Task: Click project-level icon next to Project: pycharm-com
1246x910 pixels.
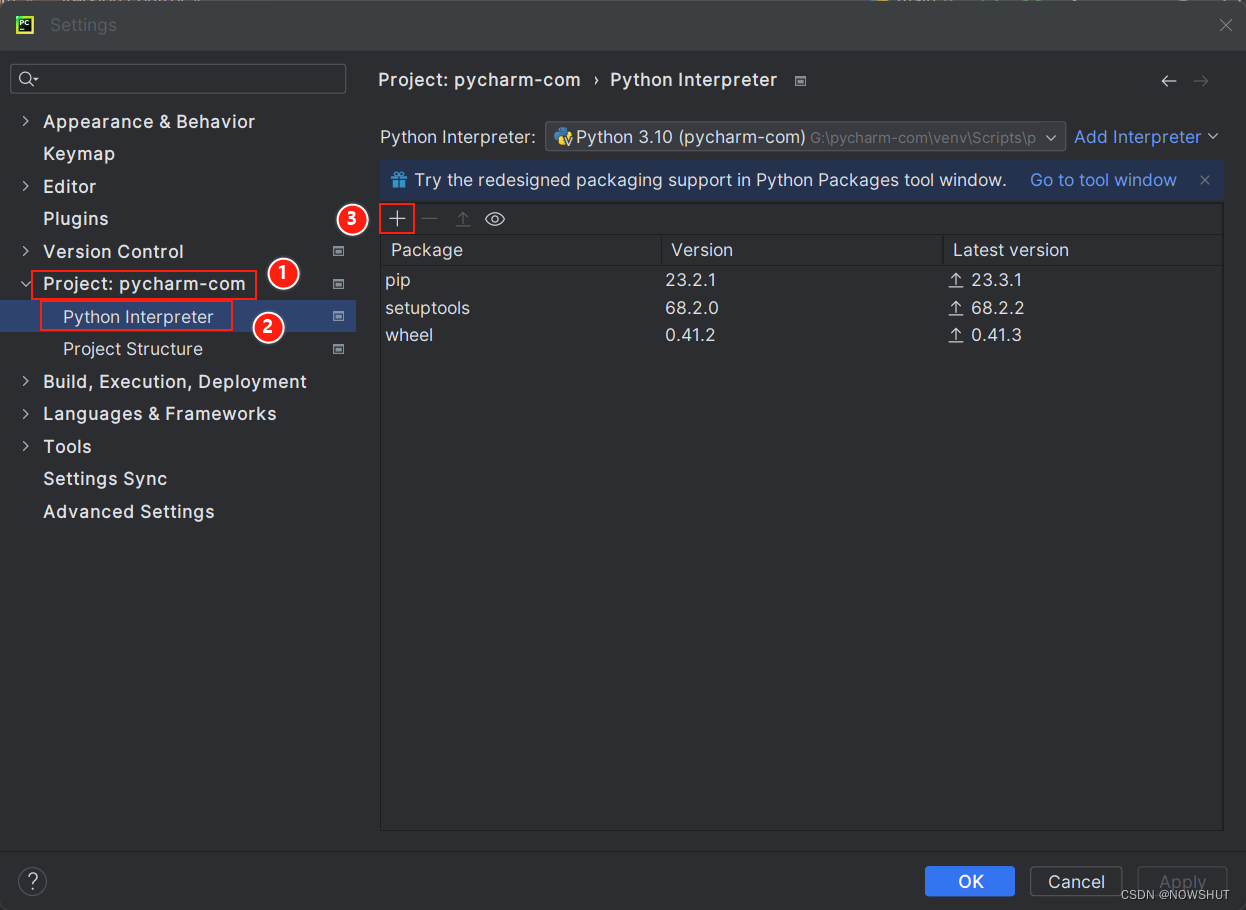Action: click(x=338, y=284)
